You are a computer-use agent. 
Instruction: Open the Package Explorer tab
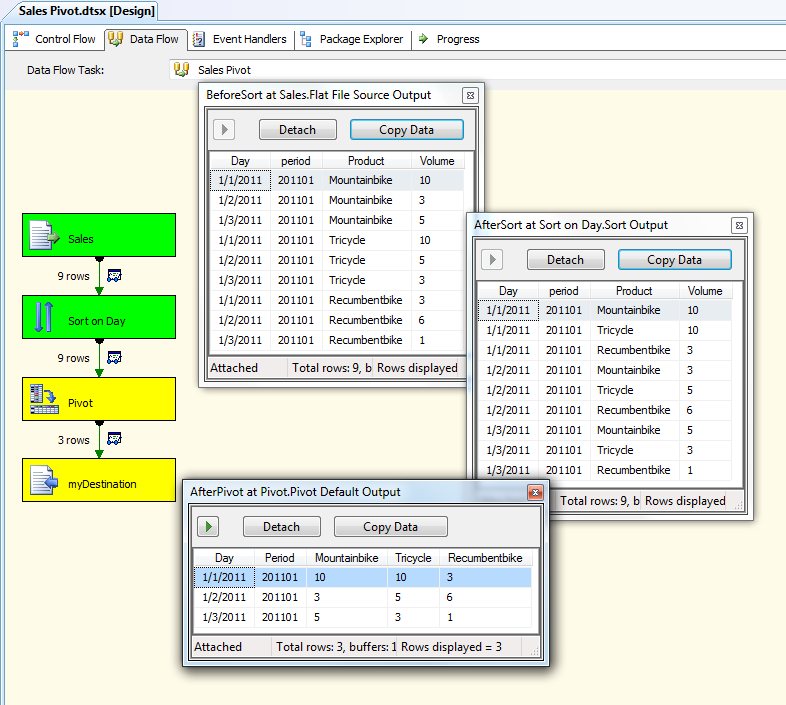[352, 39]
